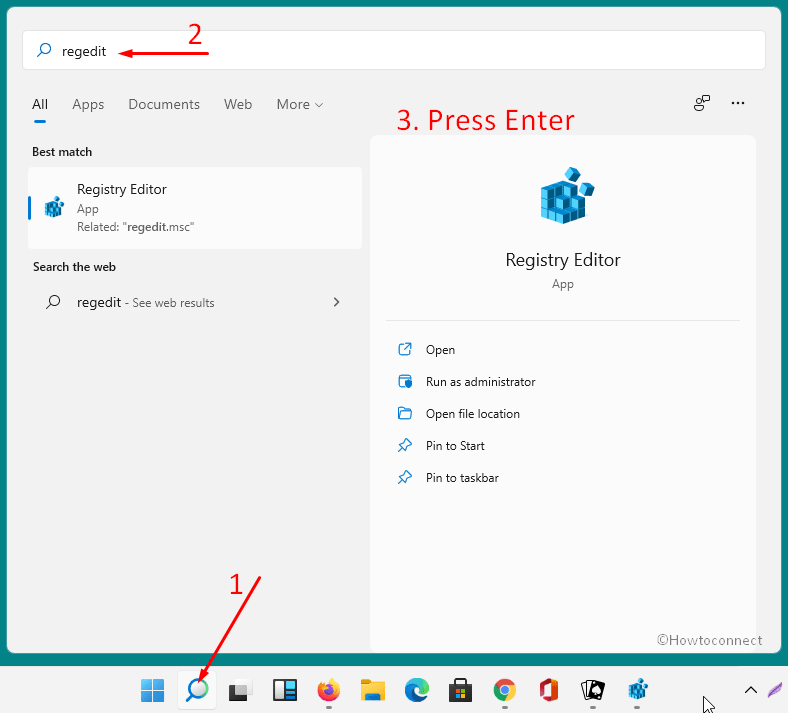788x713 pixels.
Task: Select Open file location
Action: (473, 414)
